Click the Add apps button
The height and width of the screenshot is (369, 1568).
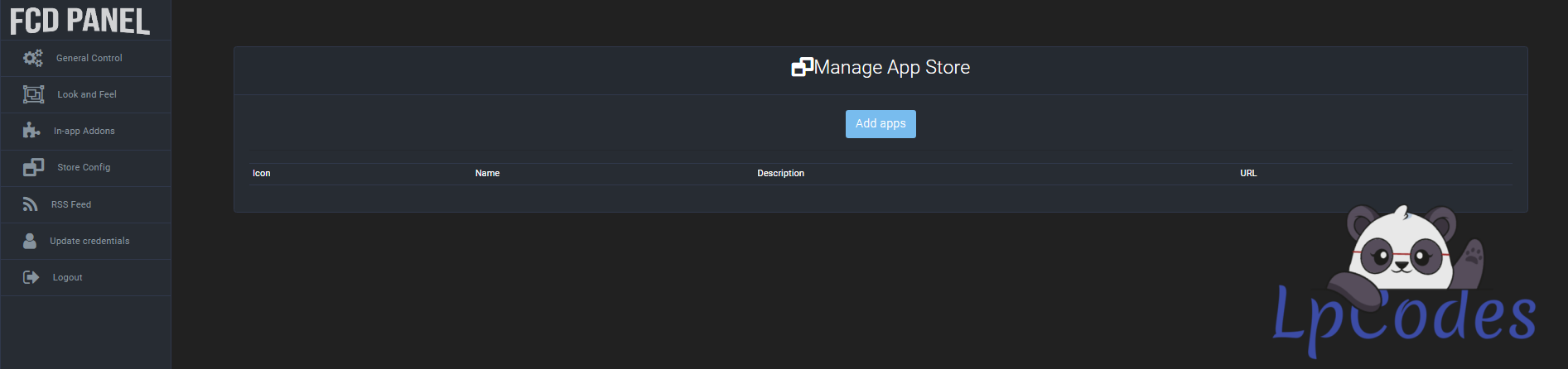[880, 124]
